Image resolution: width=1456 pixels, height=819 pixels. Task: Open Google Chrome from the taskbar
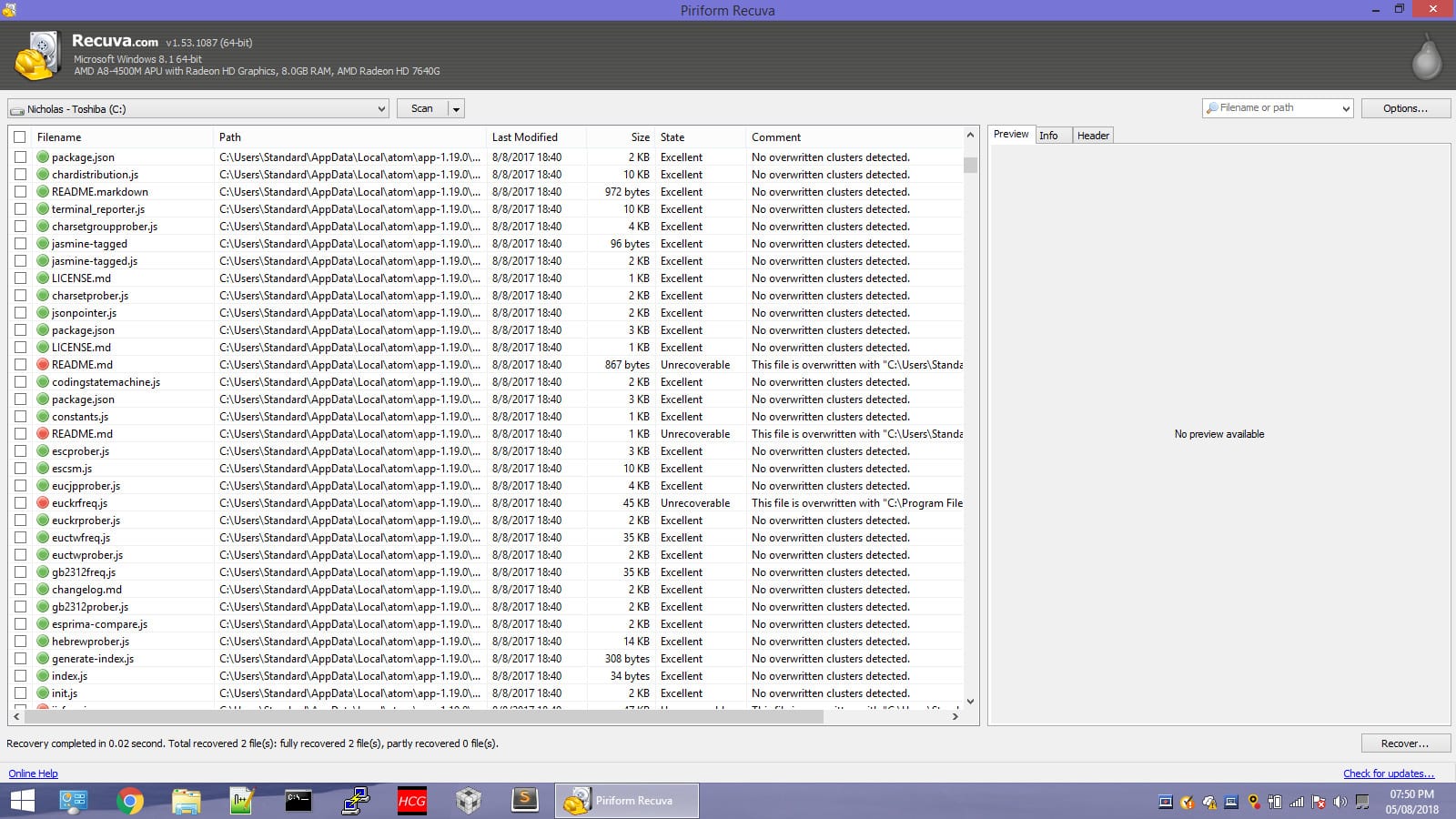pyautogui.click(x=130, y=801)
